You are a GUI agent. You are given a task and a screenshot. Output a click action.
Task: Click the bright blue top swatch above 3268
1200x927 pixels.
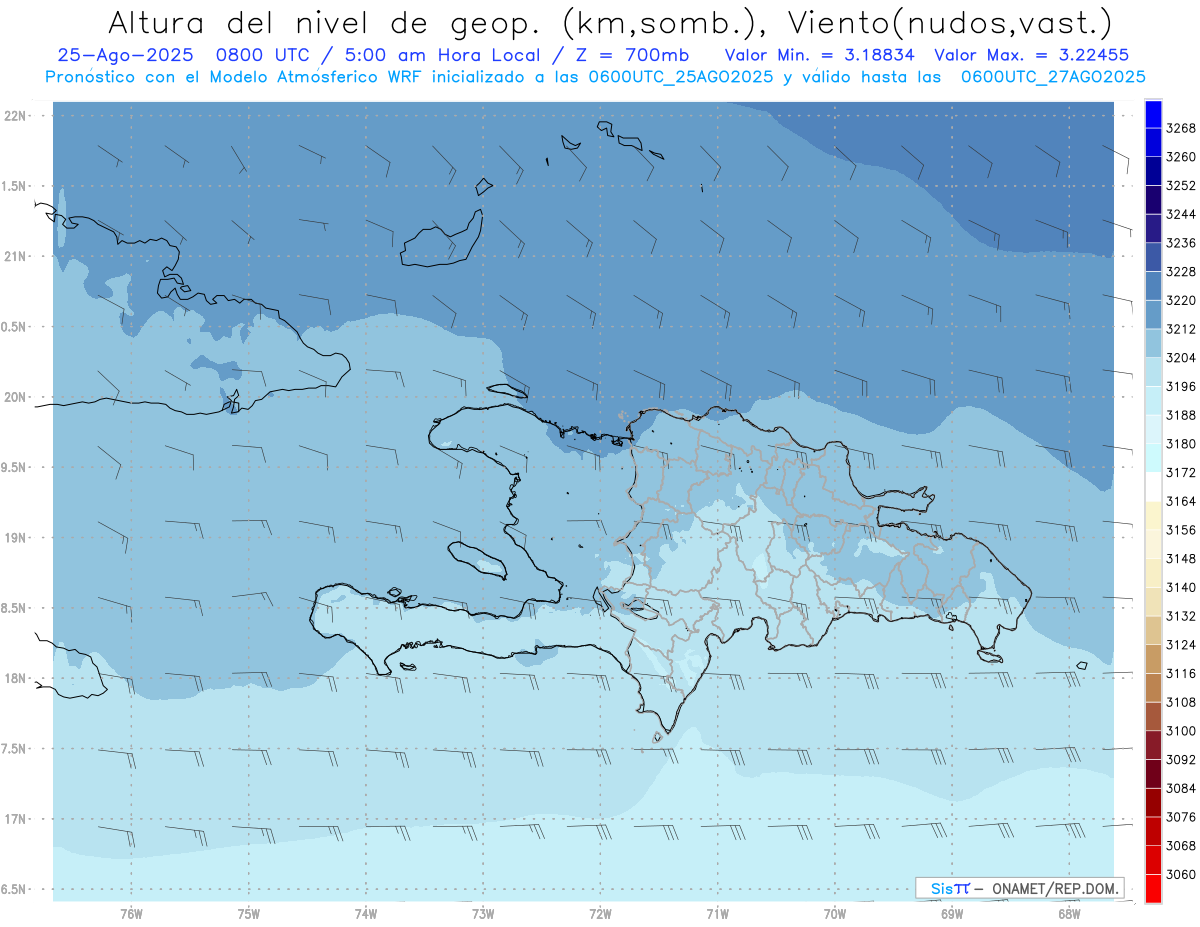1153,114
